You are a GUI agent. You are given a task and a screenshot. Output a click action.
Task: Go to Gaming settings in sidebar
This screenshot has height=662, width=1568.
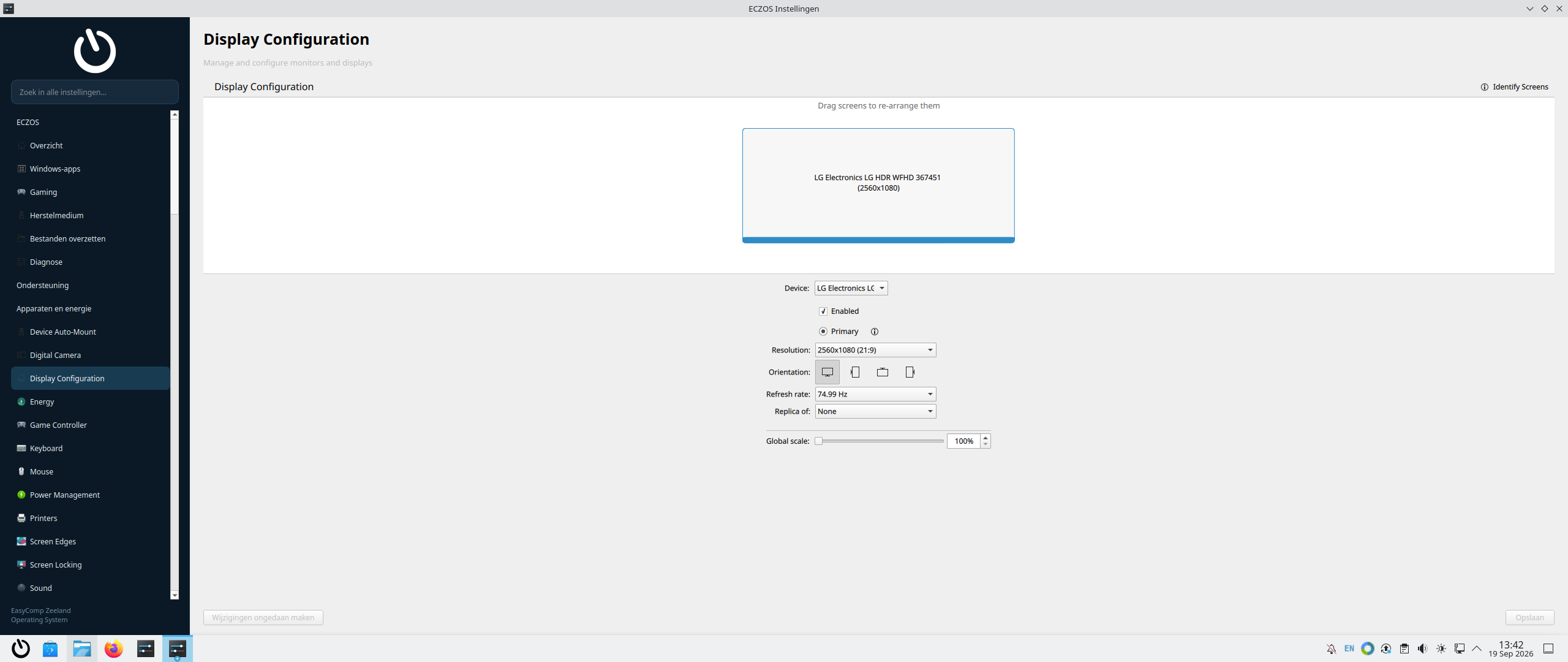coord(91,192)
